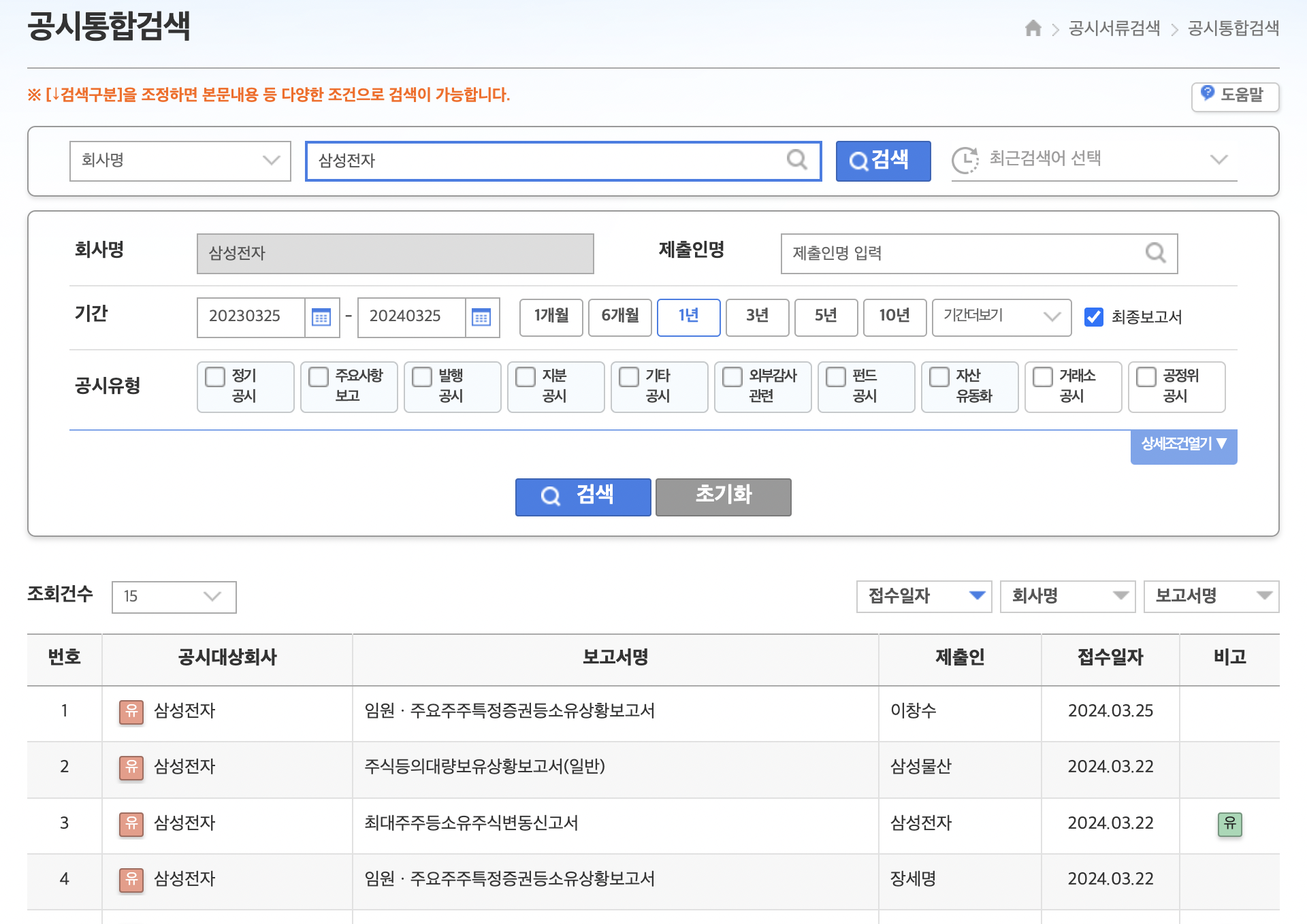Select the 3년 period tab
Image resolution: width=1307 pixels, height=924 pixels.
757,316
